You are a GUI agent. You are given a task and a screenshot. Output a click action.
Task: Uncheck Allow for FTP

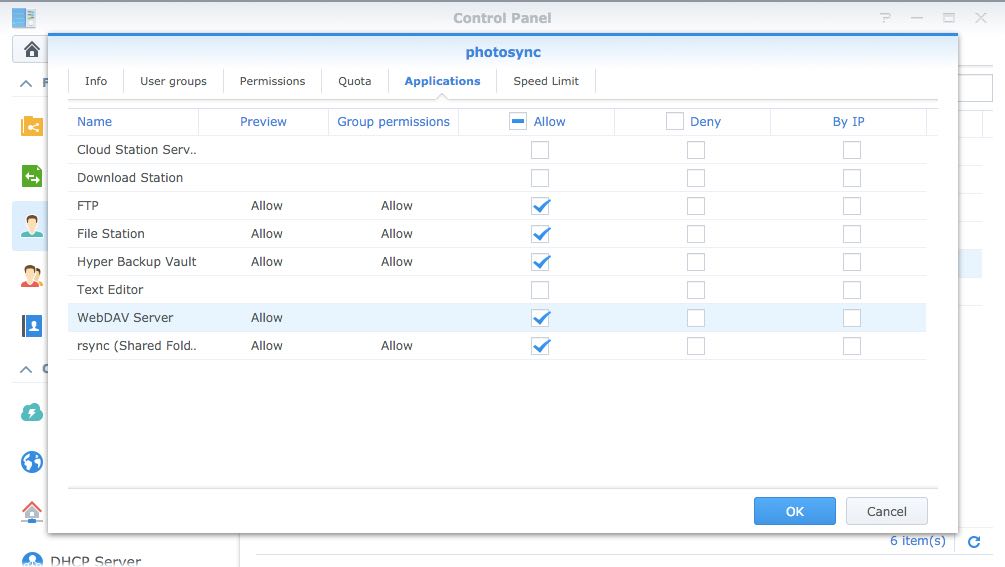(x=540, y=206)
